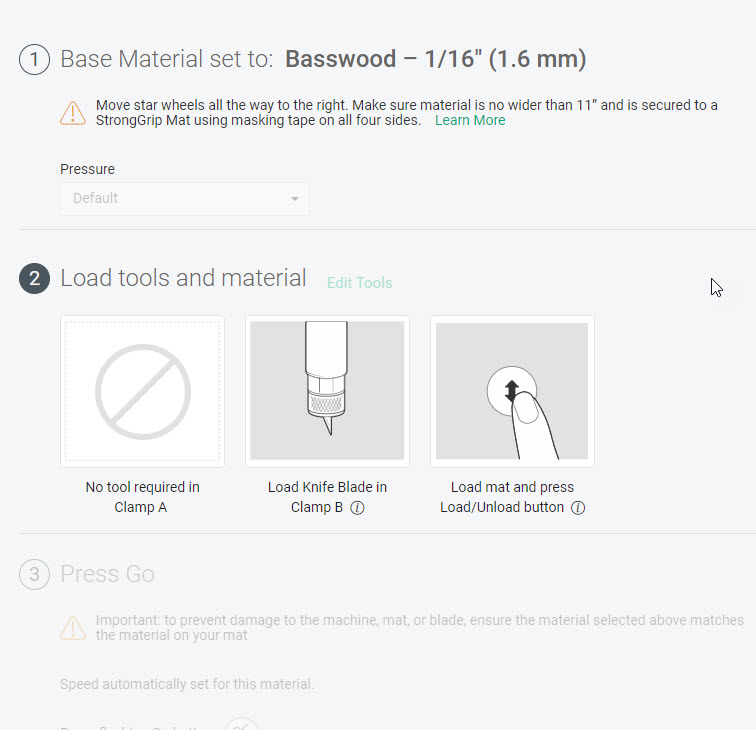
Task: Click the step 1 number circle
Action: (34, 60)
